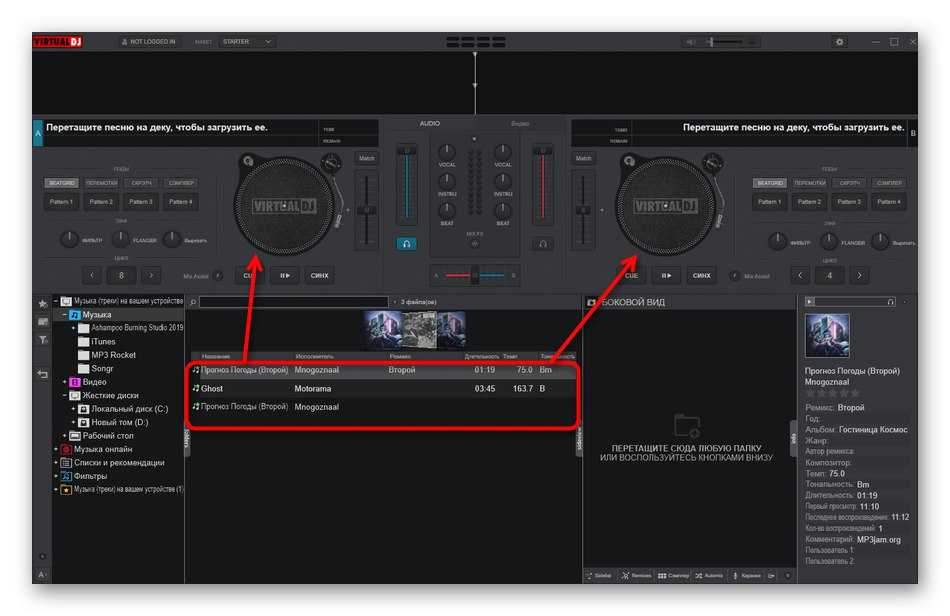The height and width of the screenshot is (616, 950).
Task: Collapse the Музыка tree node
Action: [x=65, y=315]
